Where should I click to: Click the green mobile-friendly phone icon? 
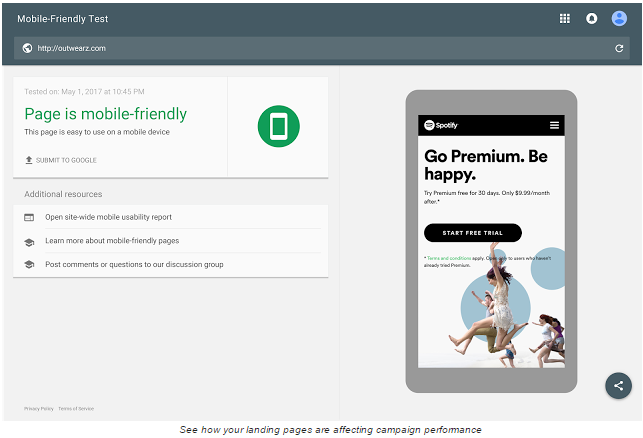pos(278,126)
